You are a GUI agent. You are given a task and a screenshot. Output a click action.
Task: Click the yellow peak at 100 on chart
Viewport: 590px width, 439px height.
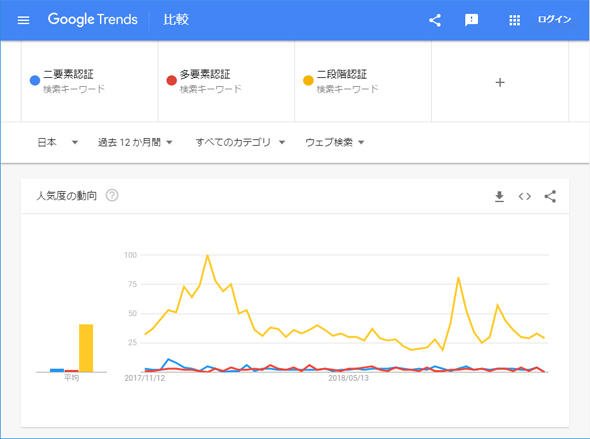pos(207,256)
